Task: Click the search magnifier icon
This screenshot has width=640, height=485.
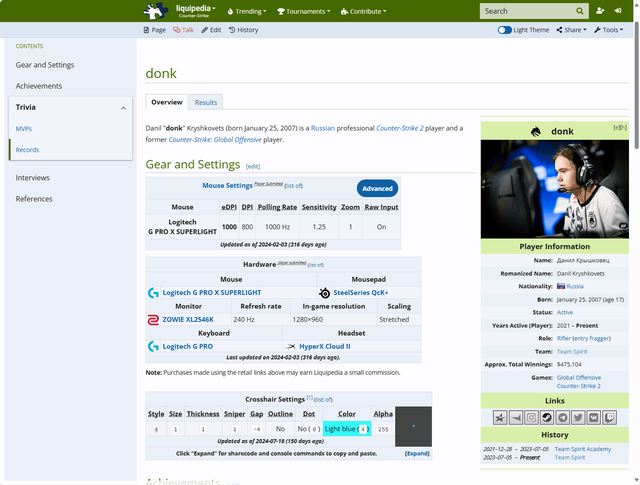Action: [580, 11]
